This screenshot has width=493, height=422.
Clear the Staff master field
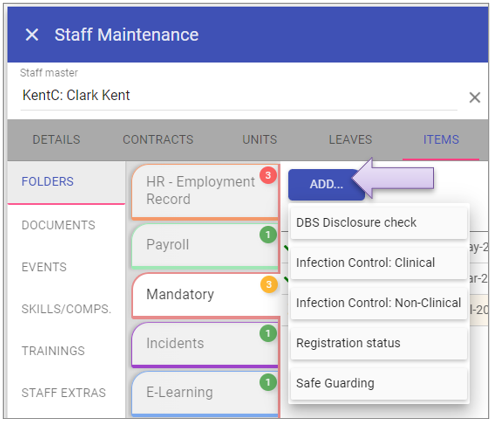(474, 98)
